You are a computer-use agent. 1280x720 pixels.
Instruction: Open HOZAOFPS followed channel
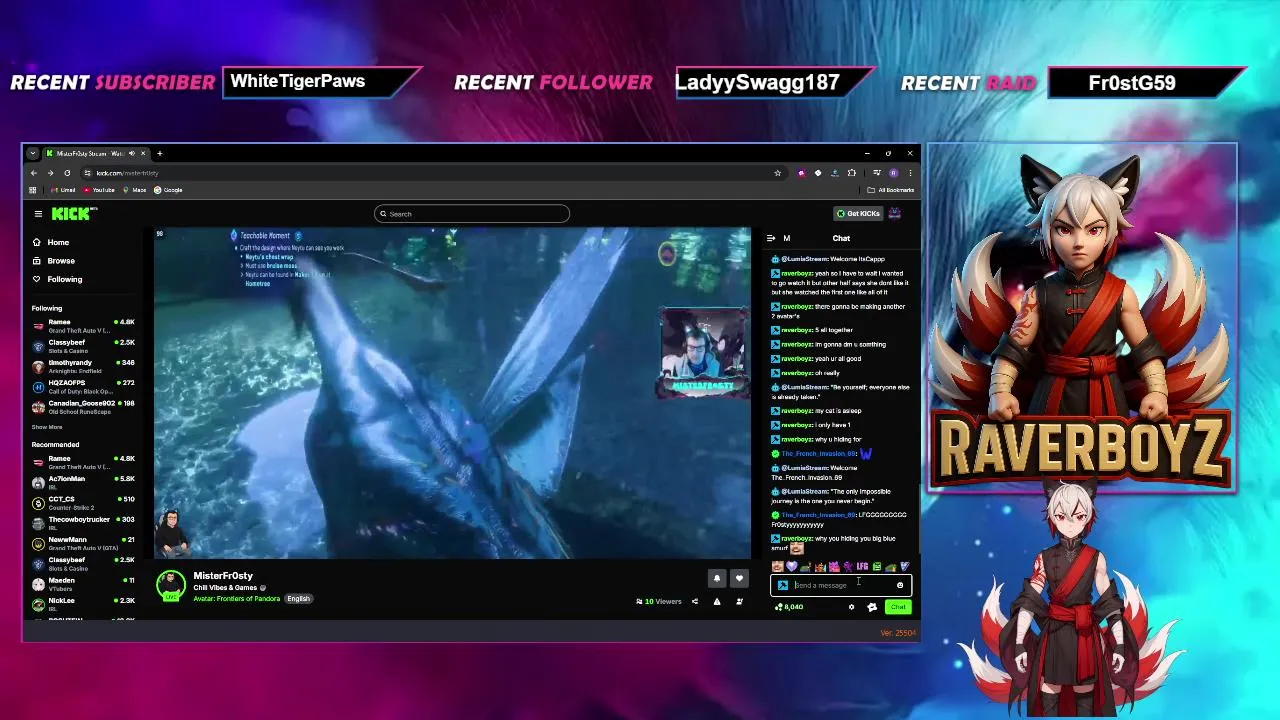pos(84,386)
